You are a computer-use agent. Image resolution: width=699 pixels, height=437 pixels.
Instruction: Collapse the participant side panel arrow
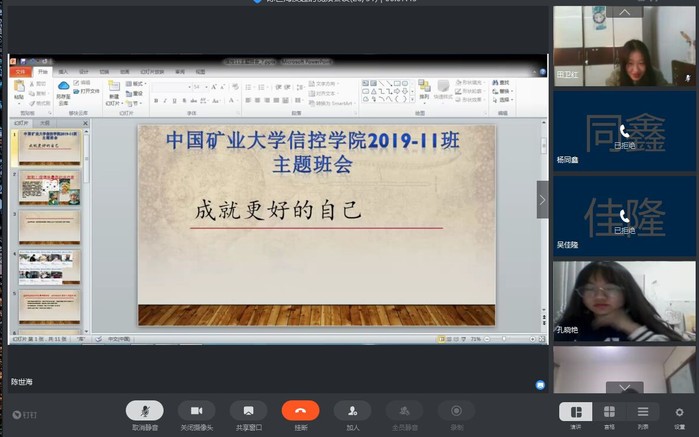point(543,199)
